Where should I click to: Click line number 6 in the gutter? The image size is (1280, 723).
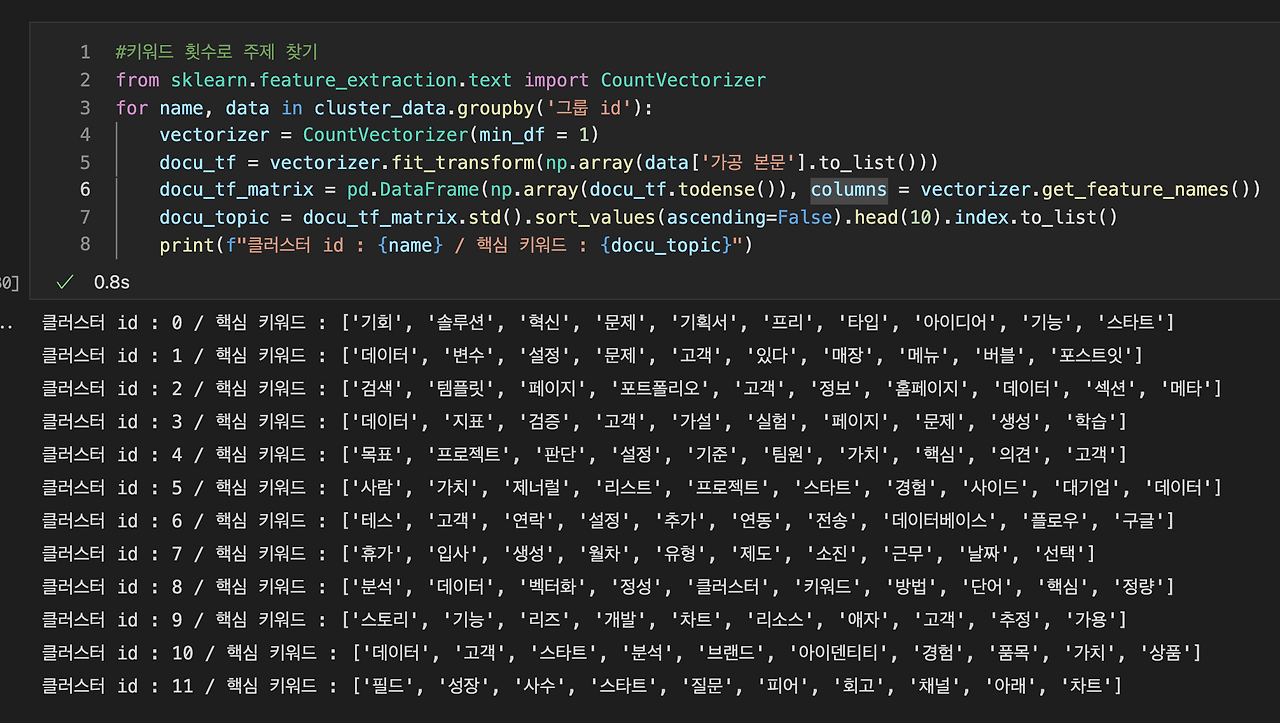85,189
